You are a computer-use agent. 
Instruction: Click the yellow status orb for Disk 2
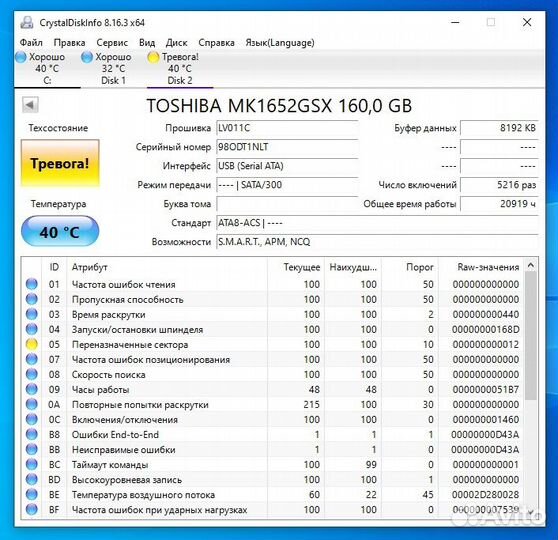pos(153,57)
